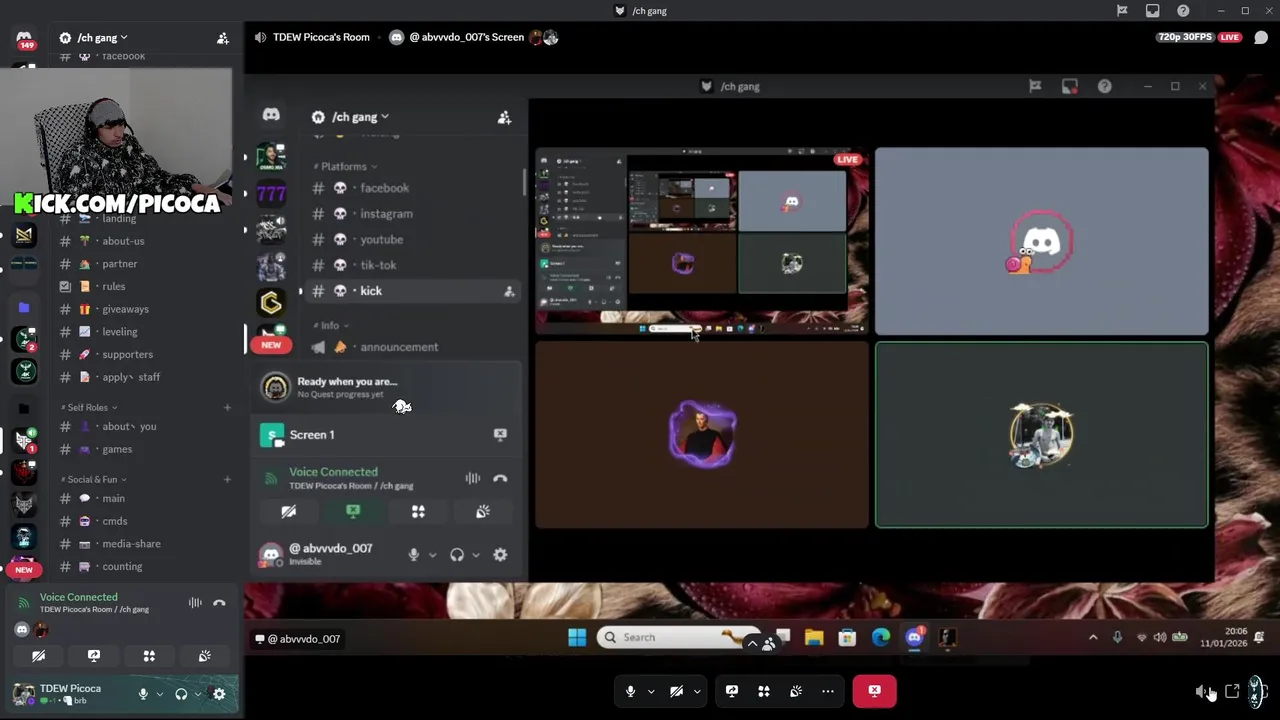This screenshot has width=1280, height=720.
Task: Click the red NEW badge in server list
Action: 24,570
